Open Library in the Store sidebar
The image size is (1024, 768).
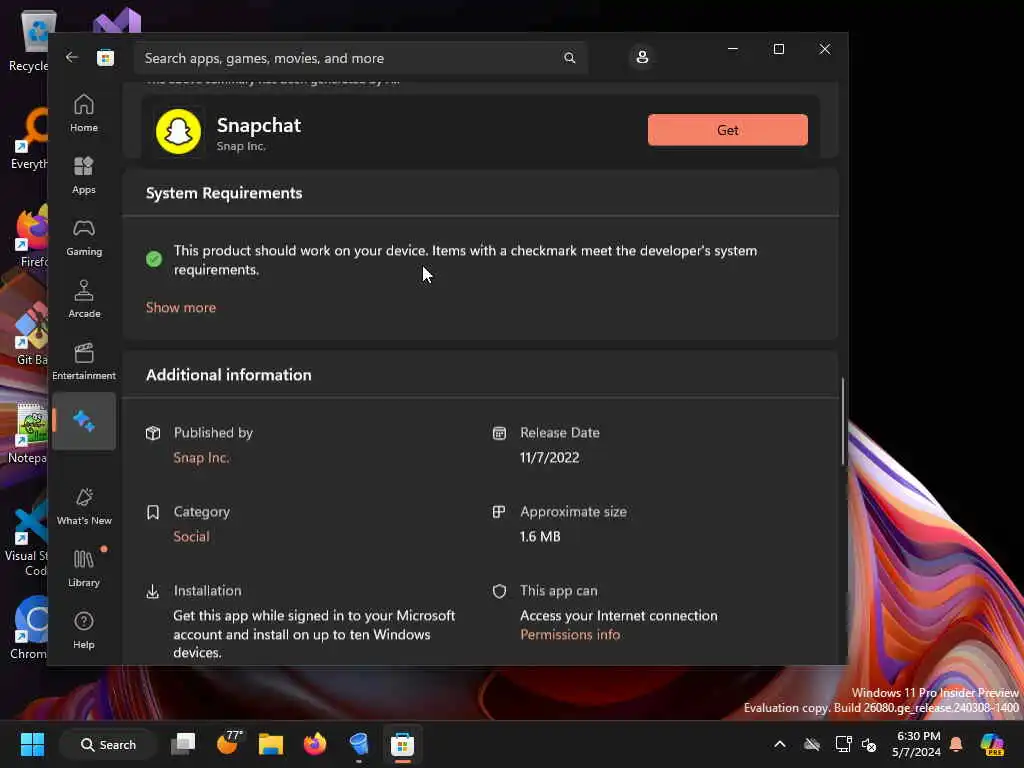(84, 568)
